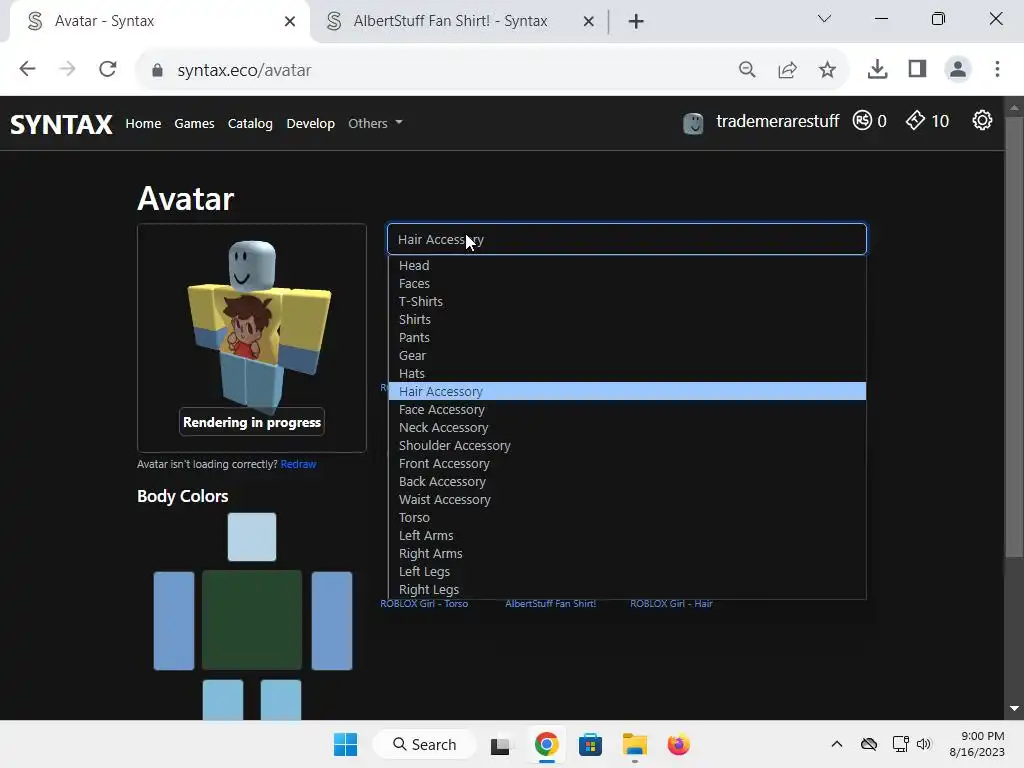Choose Face Accessory option
This screenshot has width=1024, height=768.
627,409
